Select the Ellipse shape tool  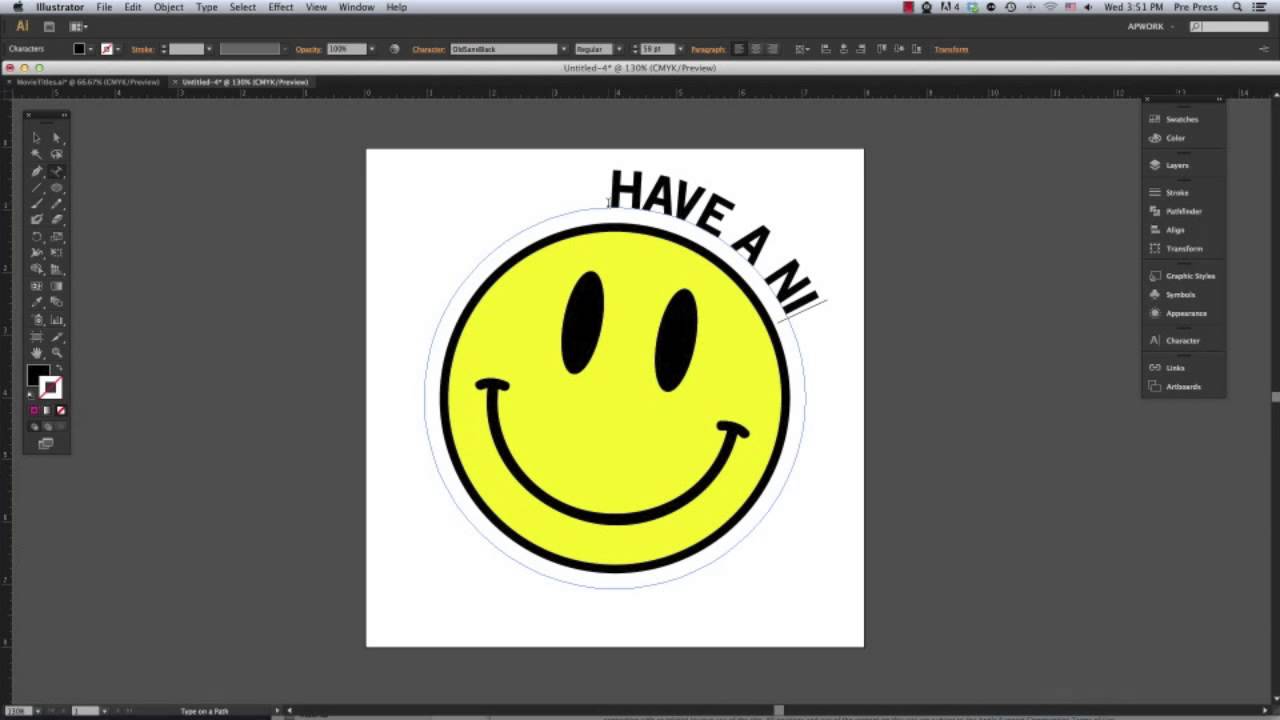(x=56, y=187)
